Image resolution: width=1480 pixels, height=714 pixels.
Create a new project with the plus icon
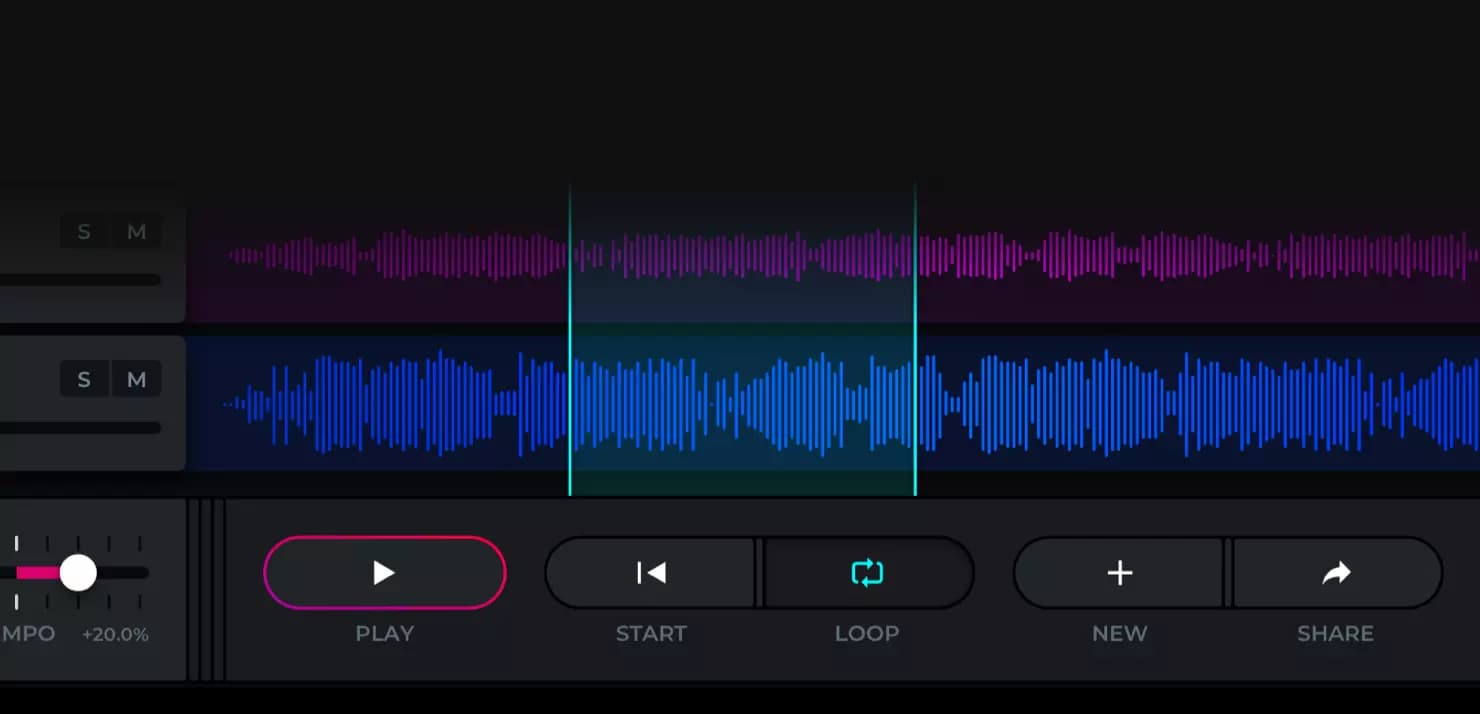click(x=1119, y=573)
